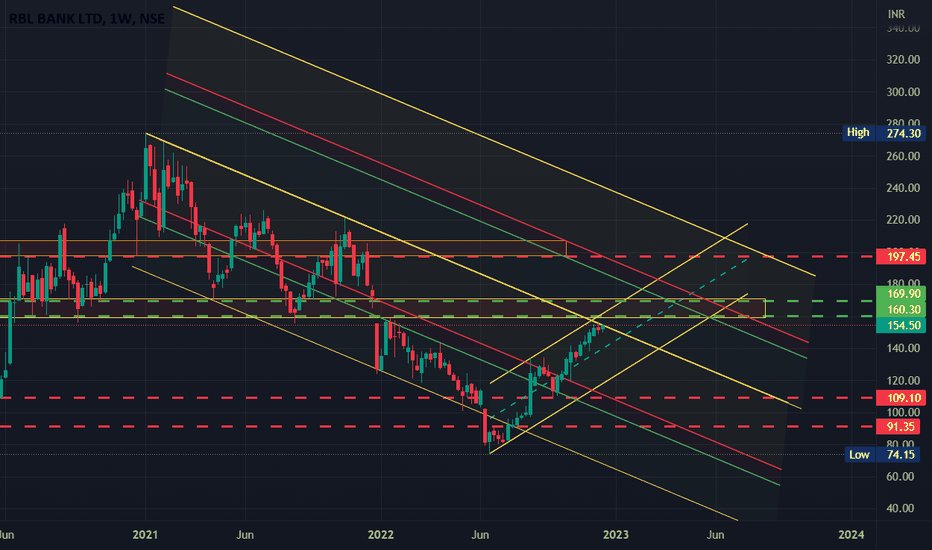
Task: Click the red 91.35 price level label
Action: coord(900,426)
